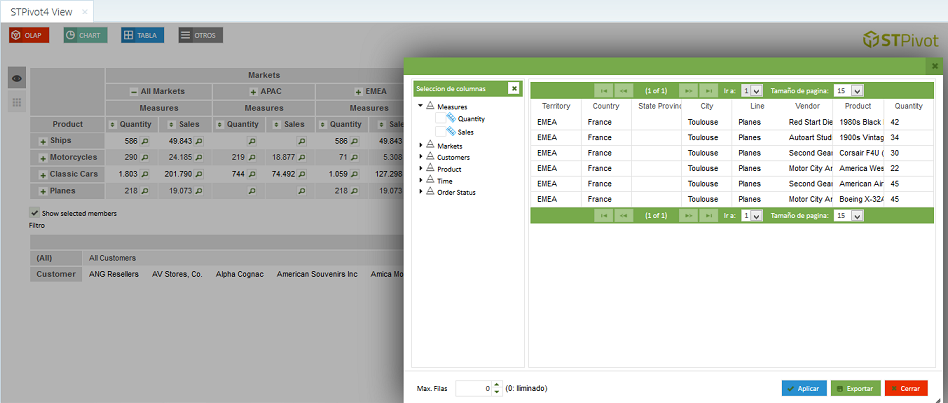Close the Seleccion de columnas panel
Viewport: 948px width, 403px height.
click(514, 88)
